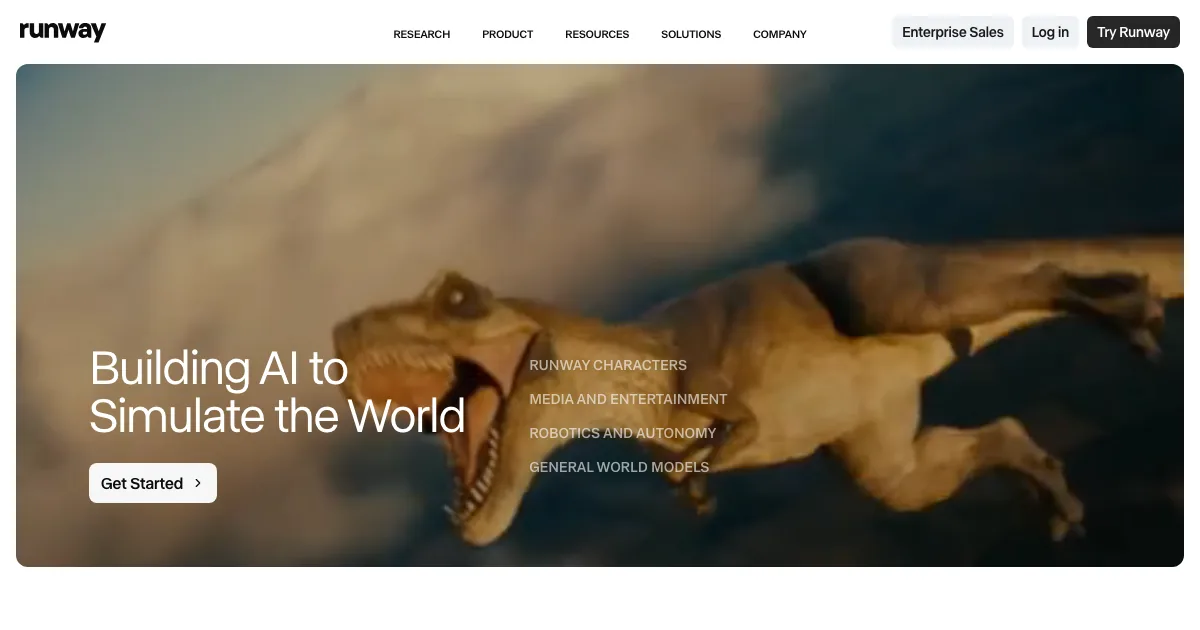Image resolution: width=1200 pixels, height=630 pixels.
Task: Select the General World Models link
Action: tap(619, 467)
